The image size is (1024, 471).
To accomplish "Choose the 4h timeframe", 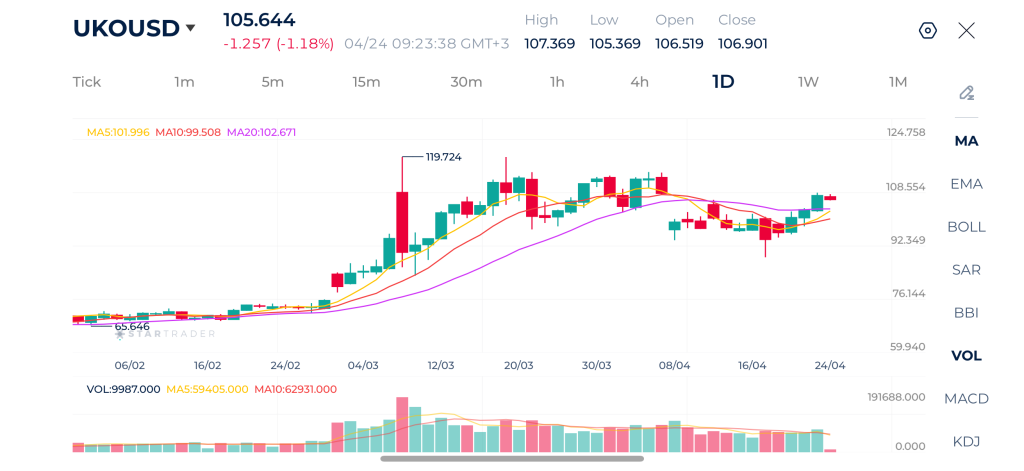I will 639,82.
